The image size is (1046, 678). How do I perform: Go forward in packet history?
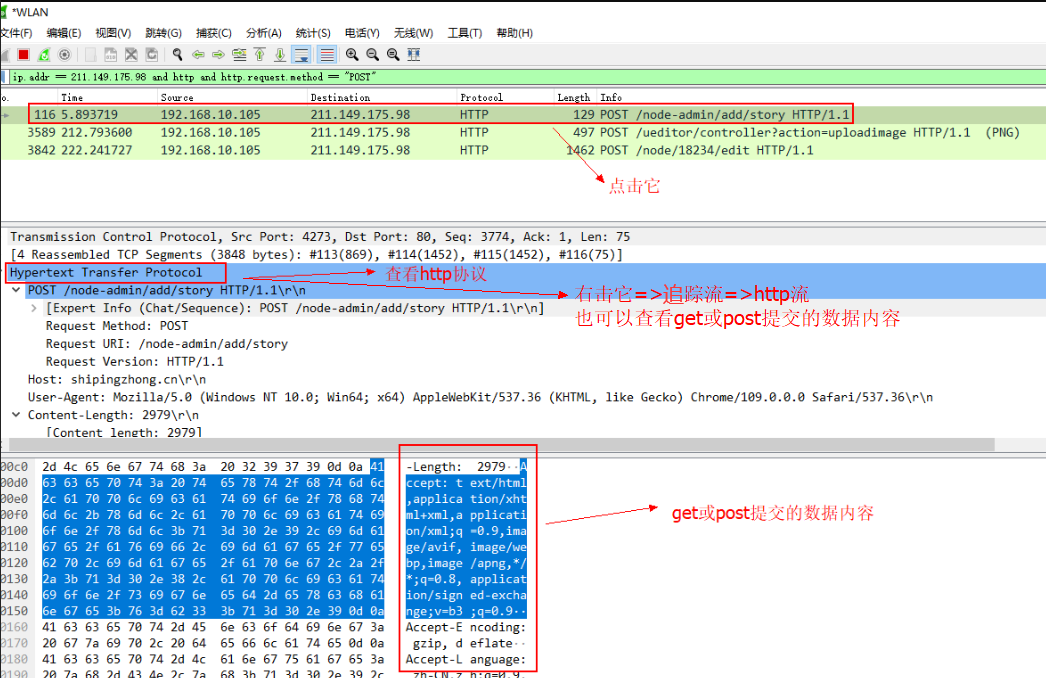[218, 55]
